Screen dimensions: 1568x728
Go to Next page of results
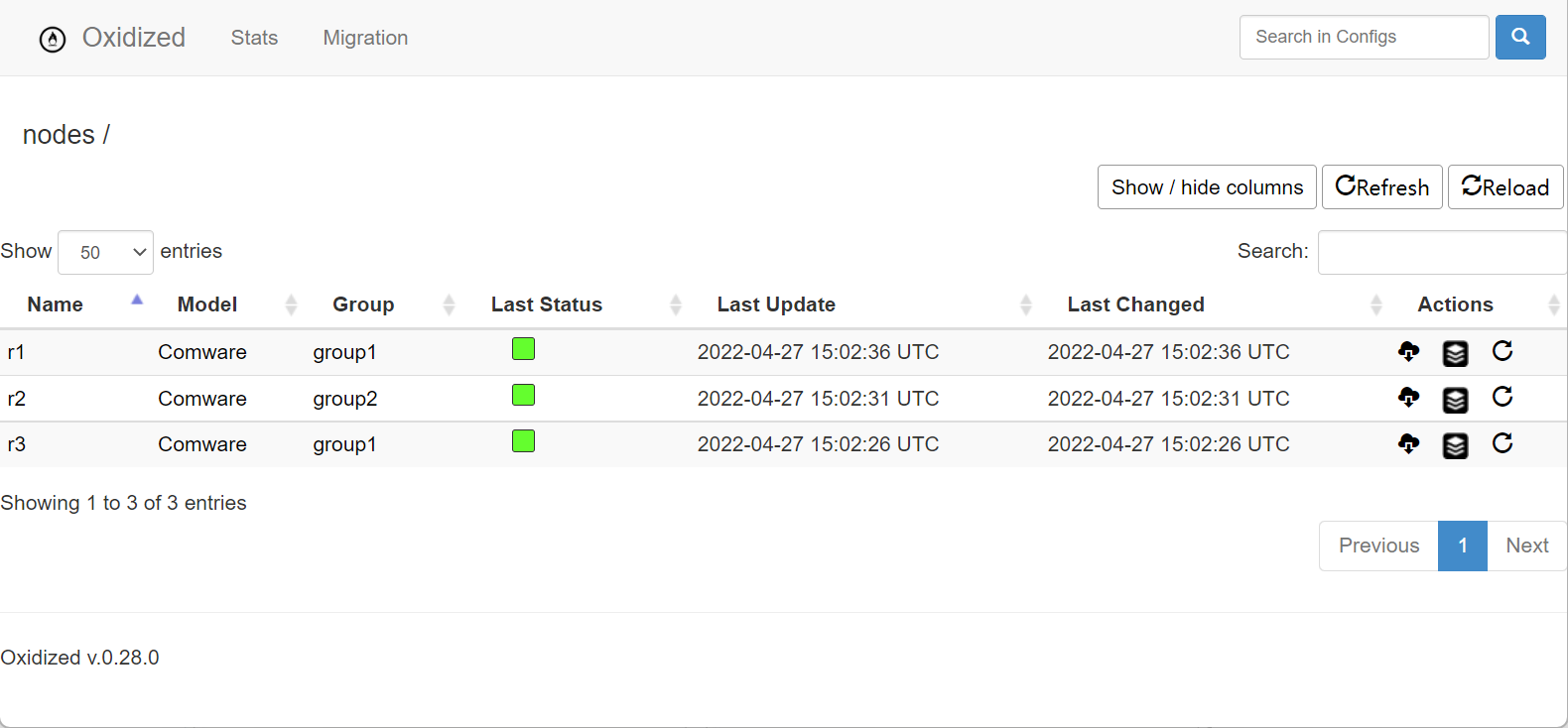pos(1526,546)
